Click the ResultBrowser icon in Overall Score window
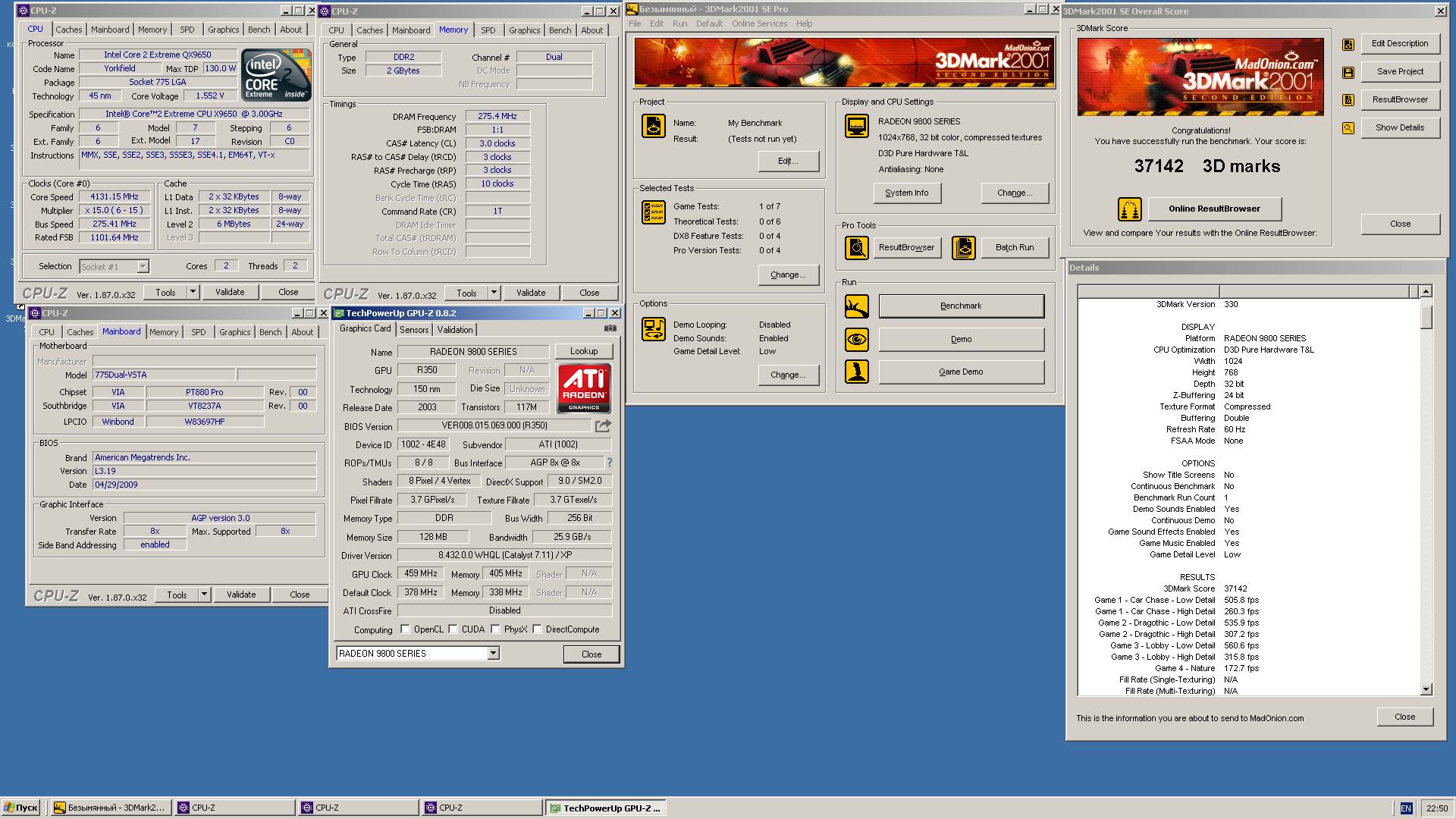The height and width of the screenshot is (819, 1456). pyautogui.click(x=1348, y=100)
